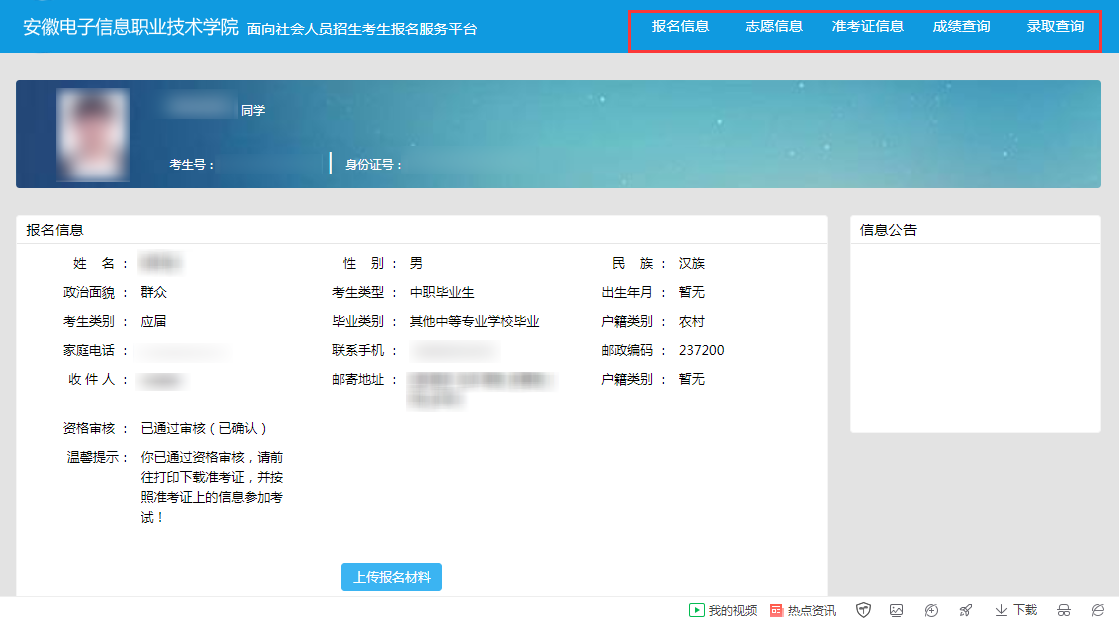The height and width of the screenshot is (618, 1119).
Task: Go to 准考证信息 page
Action: click(x=867, y=26)
